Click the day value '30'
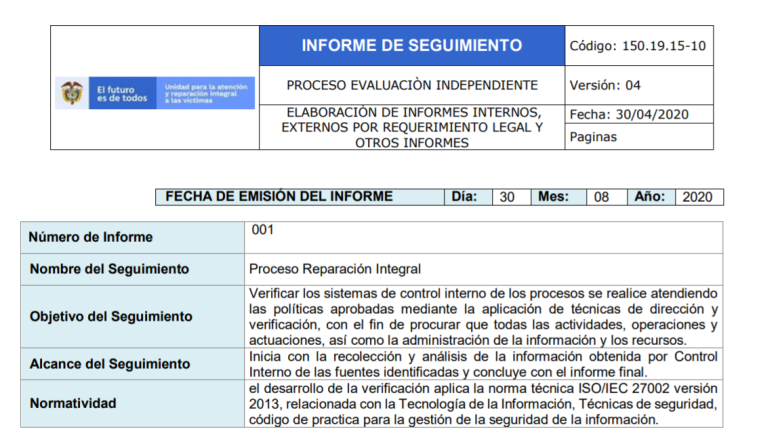This screenshot has height=446, width=780. (x=507, y=197)
